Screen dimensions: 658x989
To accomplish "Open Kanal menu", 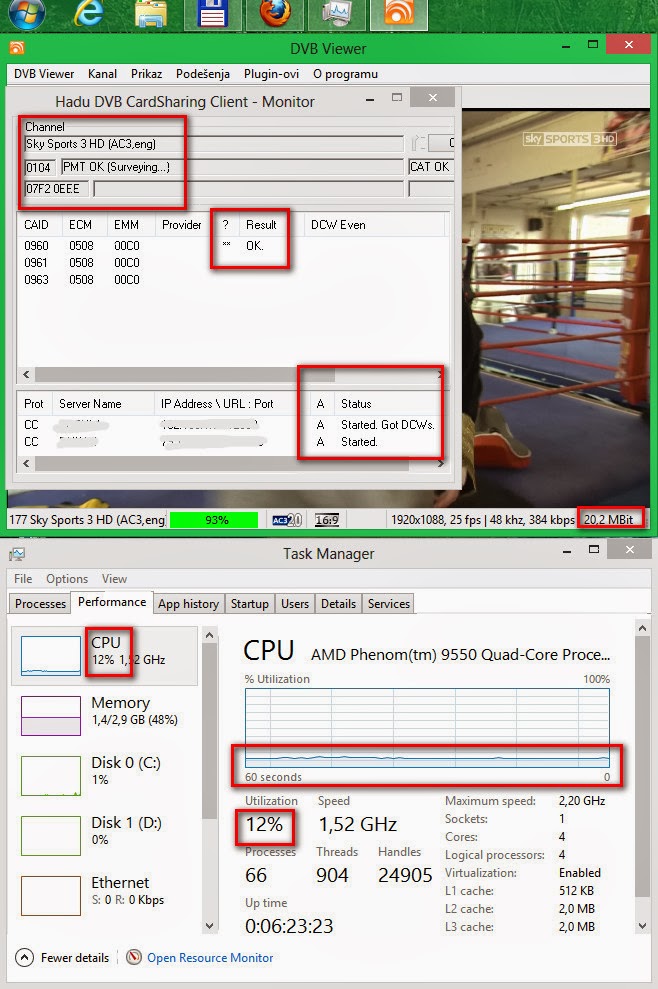I will coord(102,74).
